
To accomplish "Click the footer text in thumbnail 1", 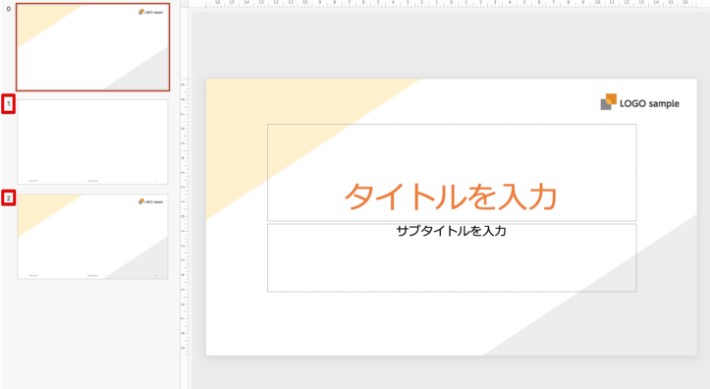I will pos(93,181).
